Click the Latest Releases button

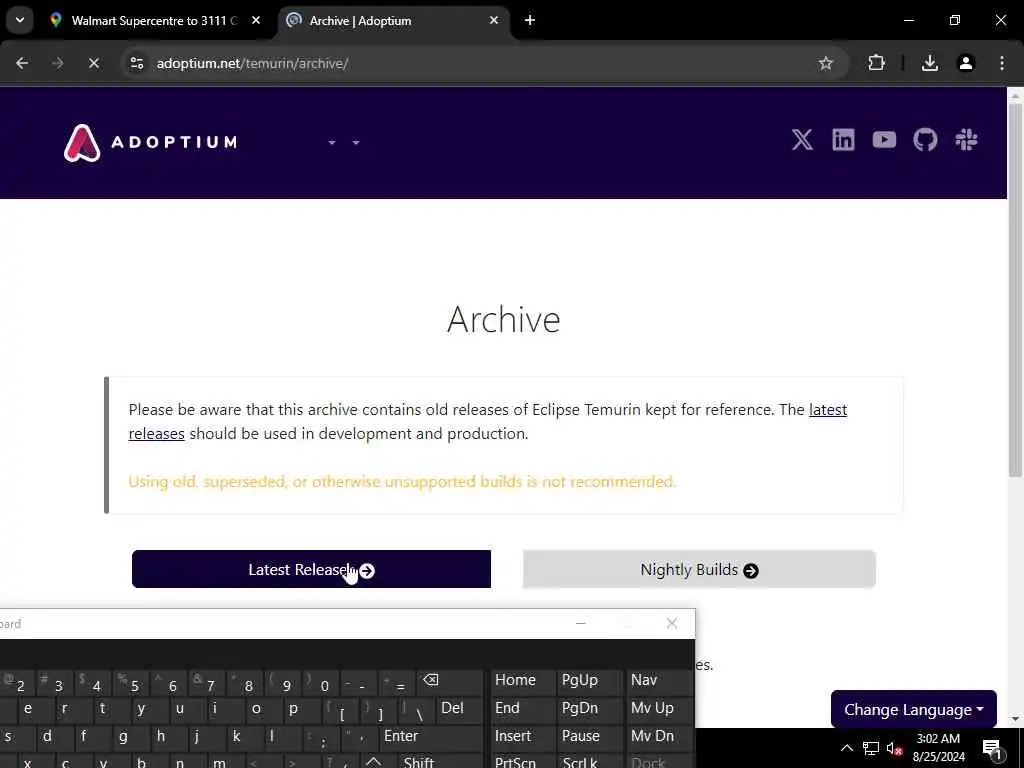click(311, 569)
